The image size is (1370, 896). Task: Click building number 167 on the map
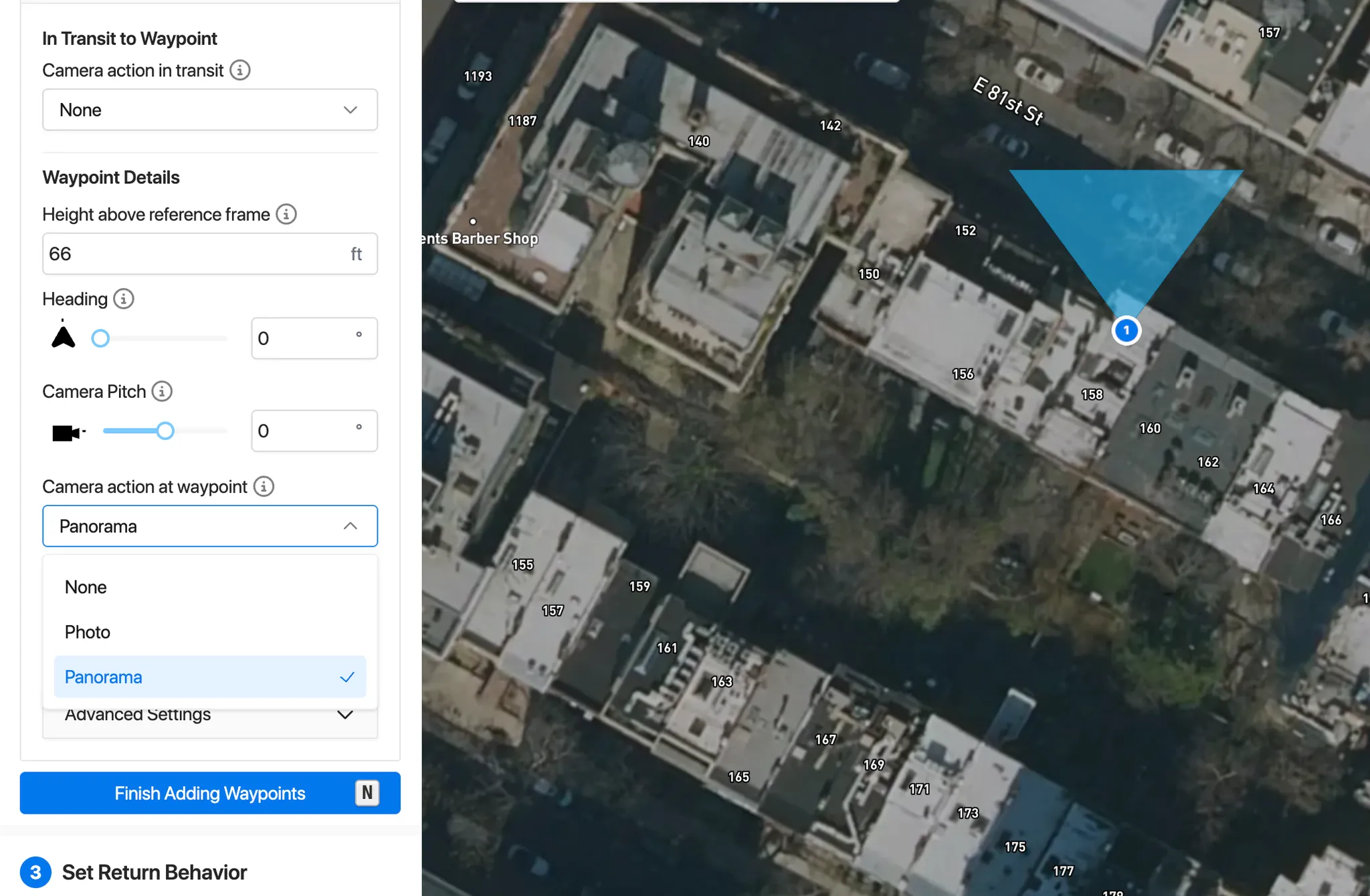825,740
